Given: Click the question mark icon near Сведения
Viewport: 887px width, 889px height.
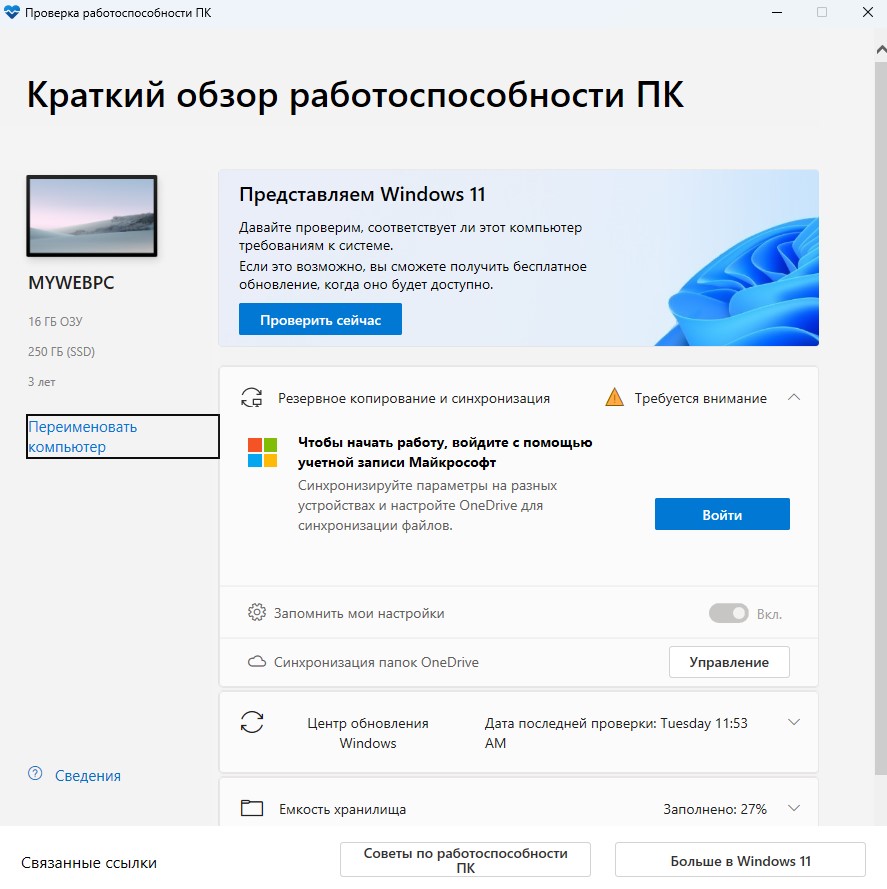Looking at the screenshot, I should point(35,773).
